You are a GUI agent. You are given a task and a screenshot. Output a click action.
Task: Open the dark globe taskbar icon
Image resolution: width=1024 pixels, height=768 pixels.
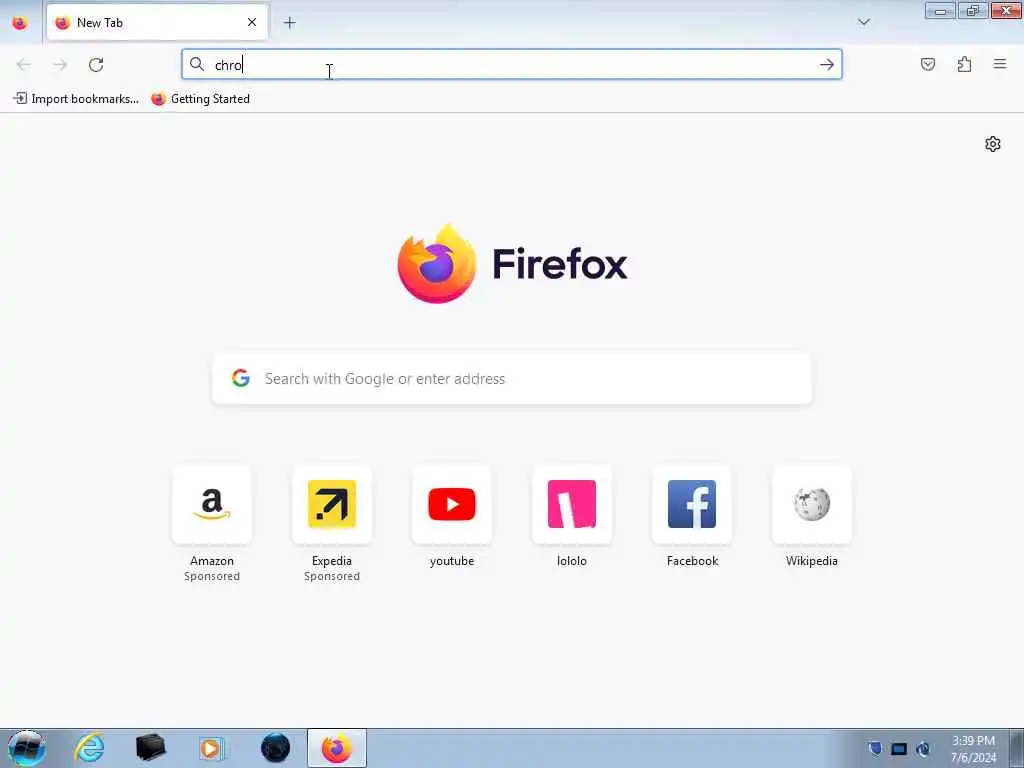275,748
